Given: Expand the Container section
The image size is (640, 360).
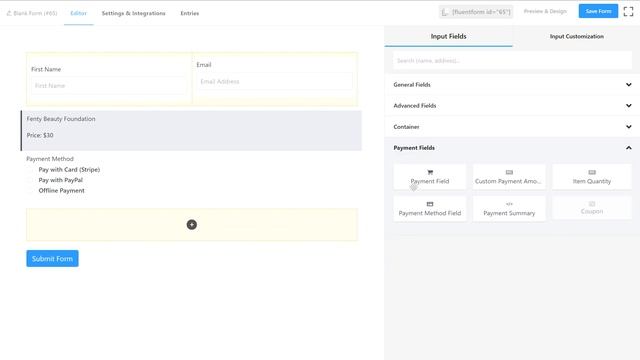Looking at the screenshot, I should 512,127.
